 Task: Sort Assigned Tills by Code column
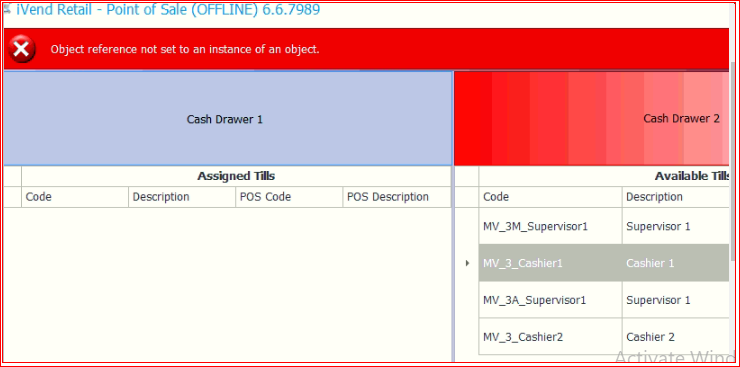(x=75, y=197)
